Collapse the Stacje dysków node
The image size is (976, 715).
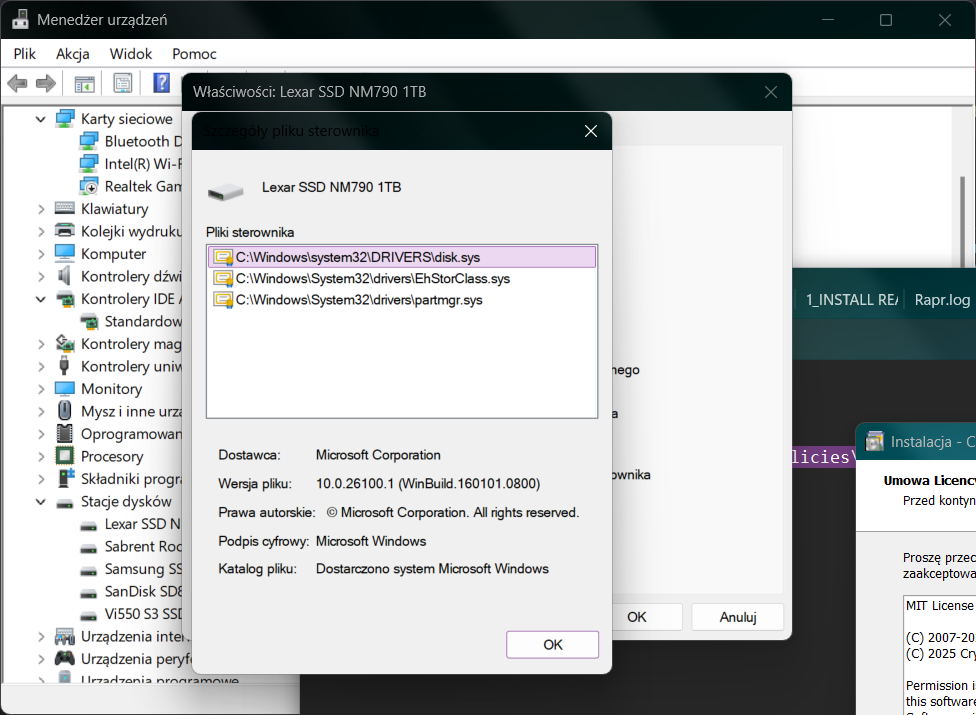click(41, 502)
